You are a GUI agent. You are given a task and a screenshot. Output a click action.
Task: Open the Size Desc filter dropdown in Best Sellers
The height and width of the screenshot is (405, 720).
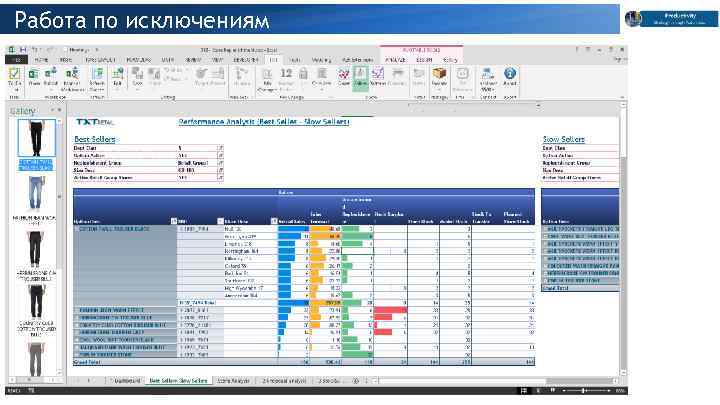point(220,170)
